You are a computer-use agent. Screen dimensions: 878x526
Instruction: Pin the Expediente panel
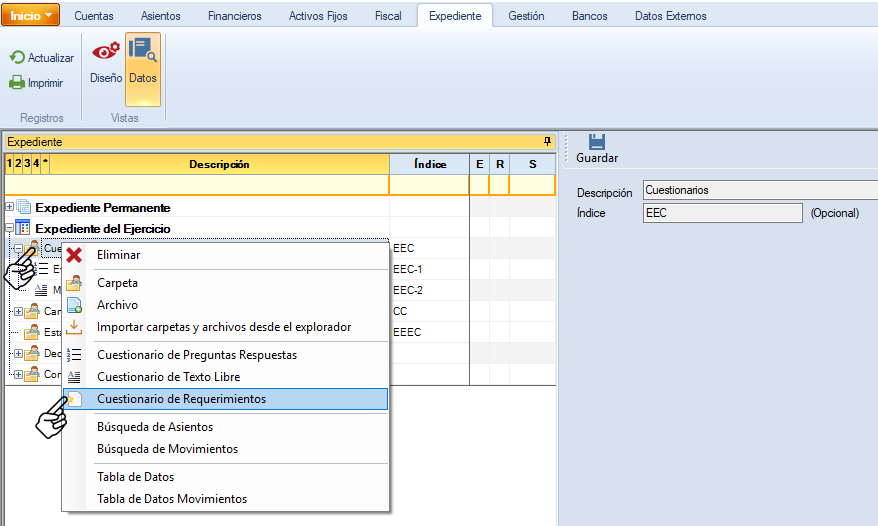click(x=547, y=142)
